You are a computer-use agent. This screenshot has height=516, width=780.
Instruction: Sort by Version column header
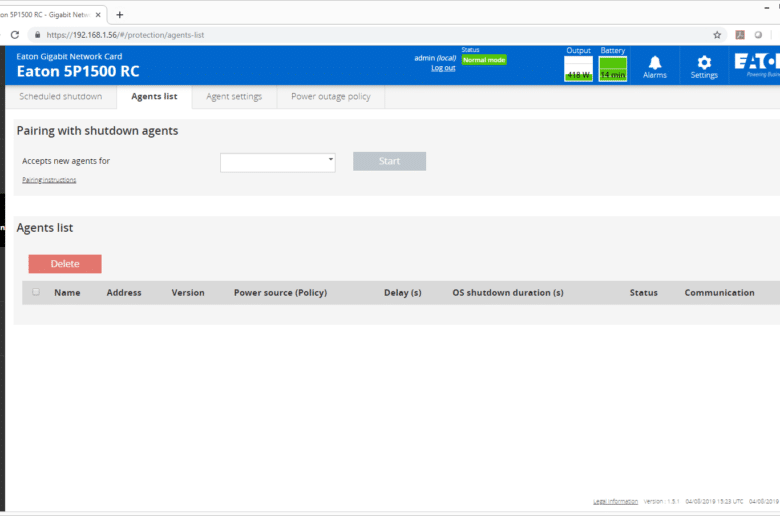click(188, 293)
